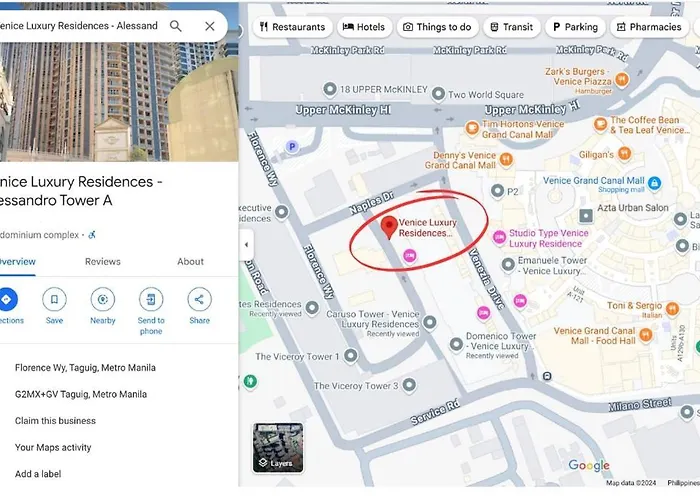Clear the search with the X icon

(210, 26)
